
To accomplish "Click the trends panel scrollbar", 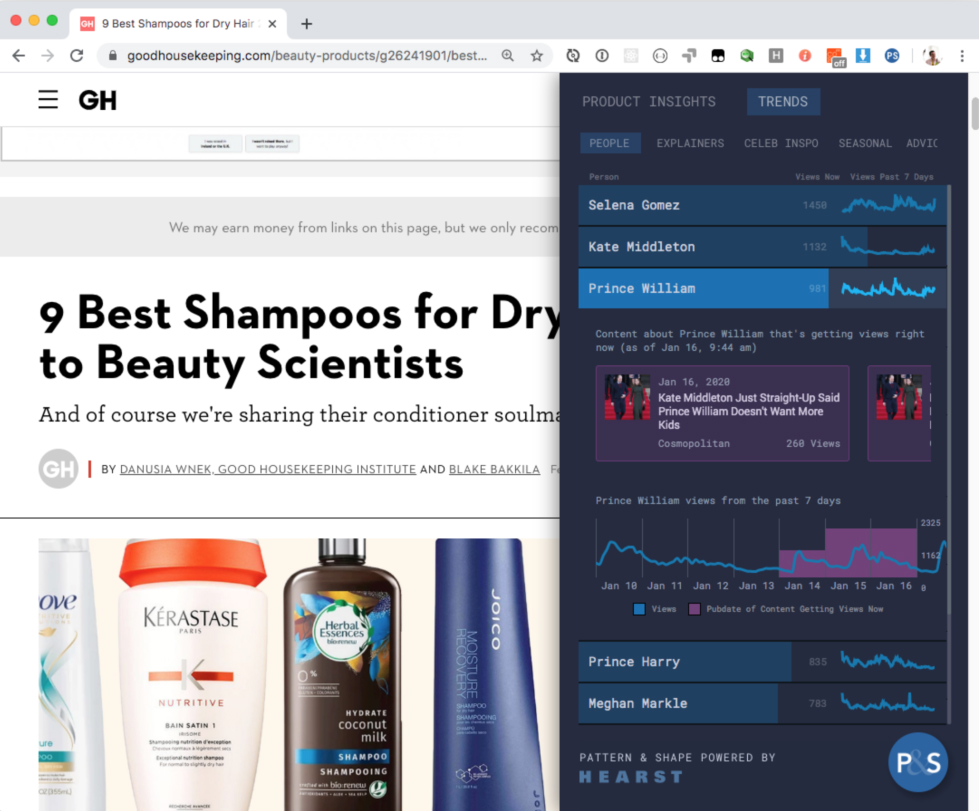I will [949, 400].
